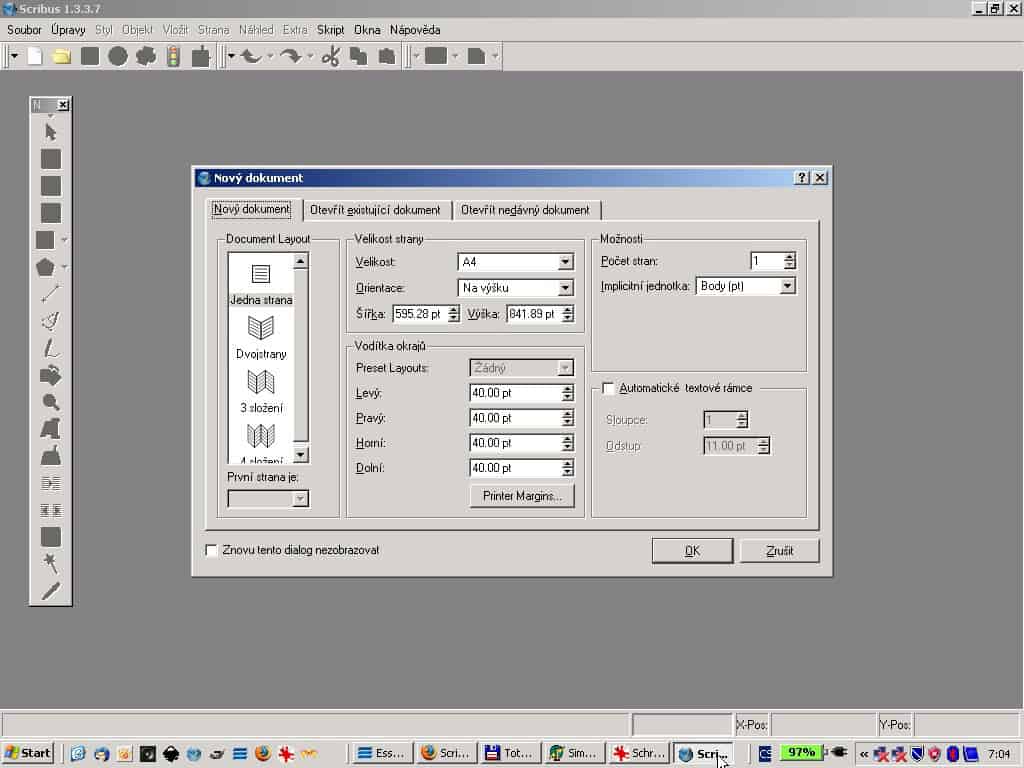Click the Zrušit button
Screen dimensions: 1024x768
(779, 551)
